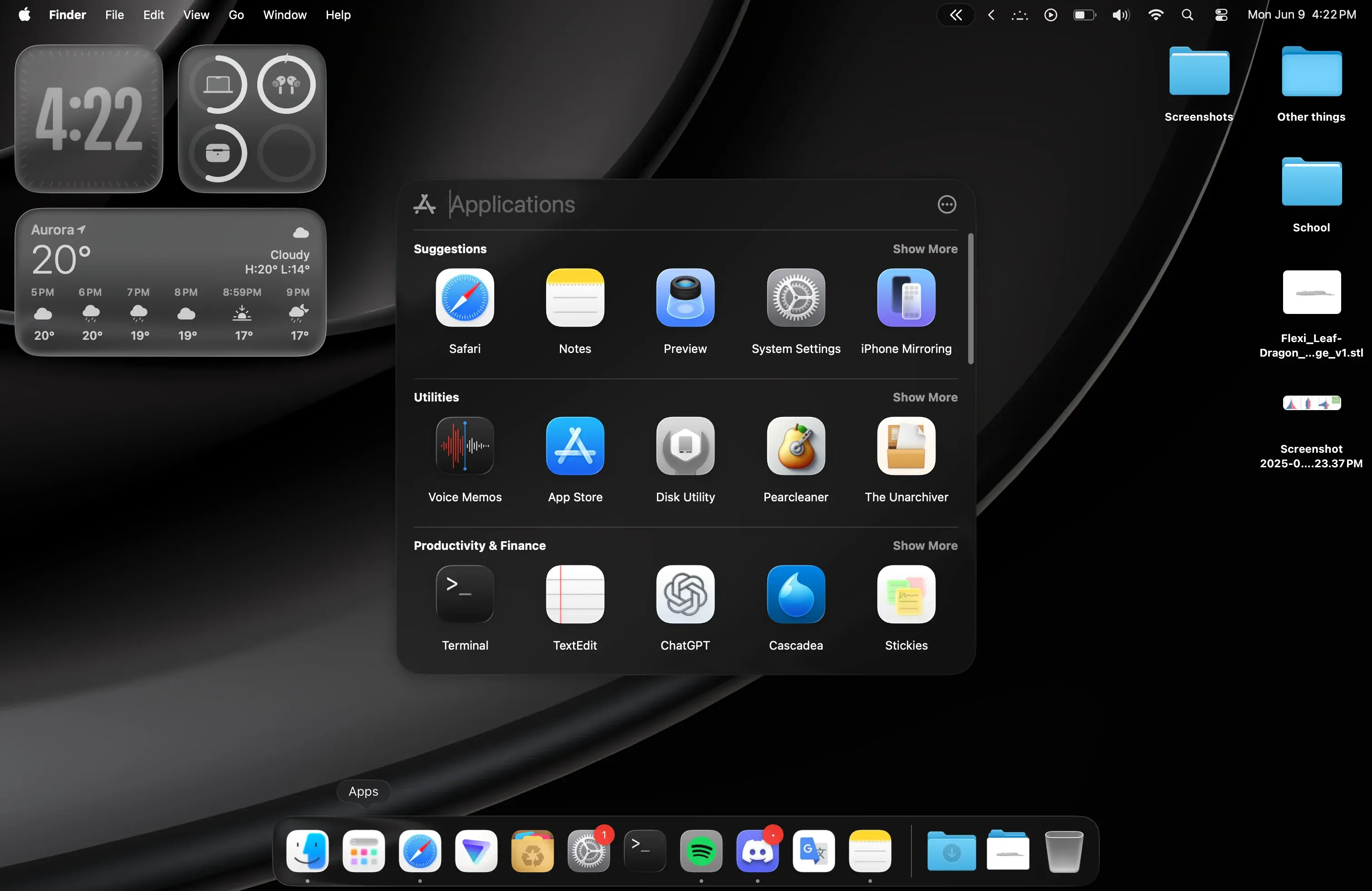Image resolution: width=1372 pixels, height=891 pixels.
Task: Open the Wi-Fi menu bar icon
Action: (x=1155, y=15)
